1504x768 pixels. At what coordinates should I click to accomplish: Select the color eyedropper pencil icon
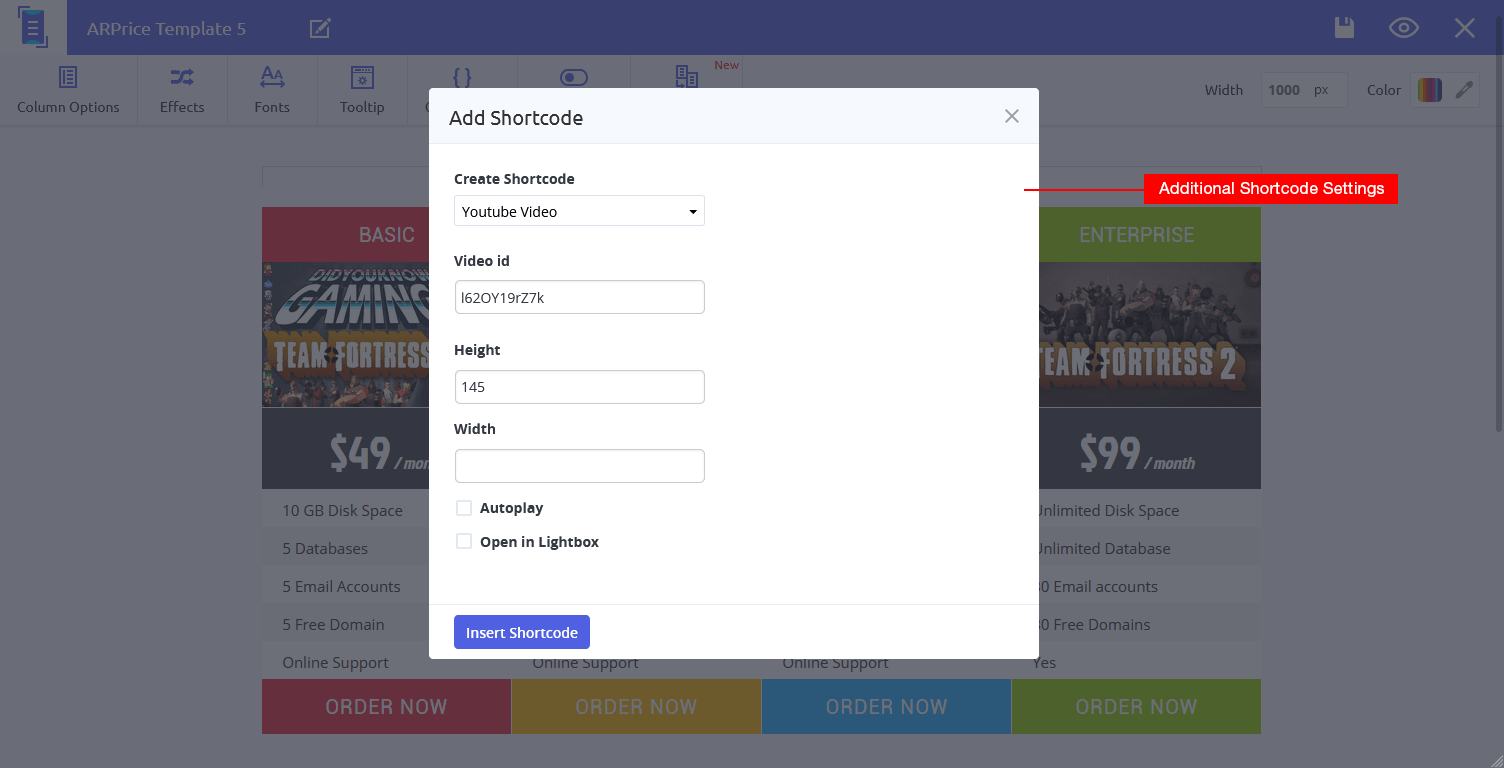click(1464, 90)
